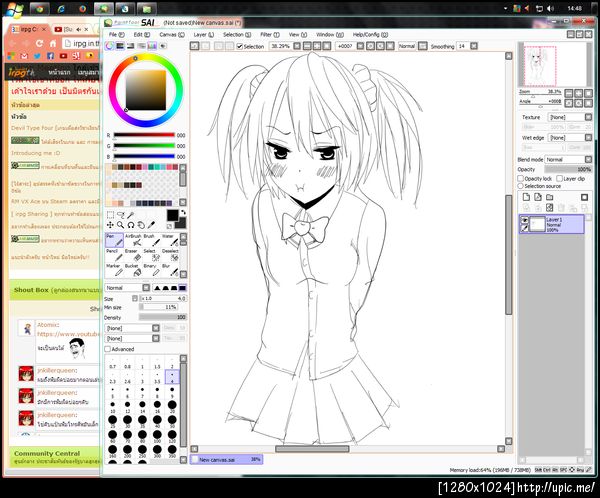Image resolution: width=600 pixels, height=498 pixels.
Task: Select the AirBrush tool
Action: (x=133, y=240)
